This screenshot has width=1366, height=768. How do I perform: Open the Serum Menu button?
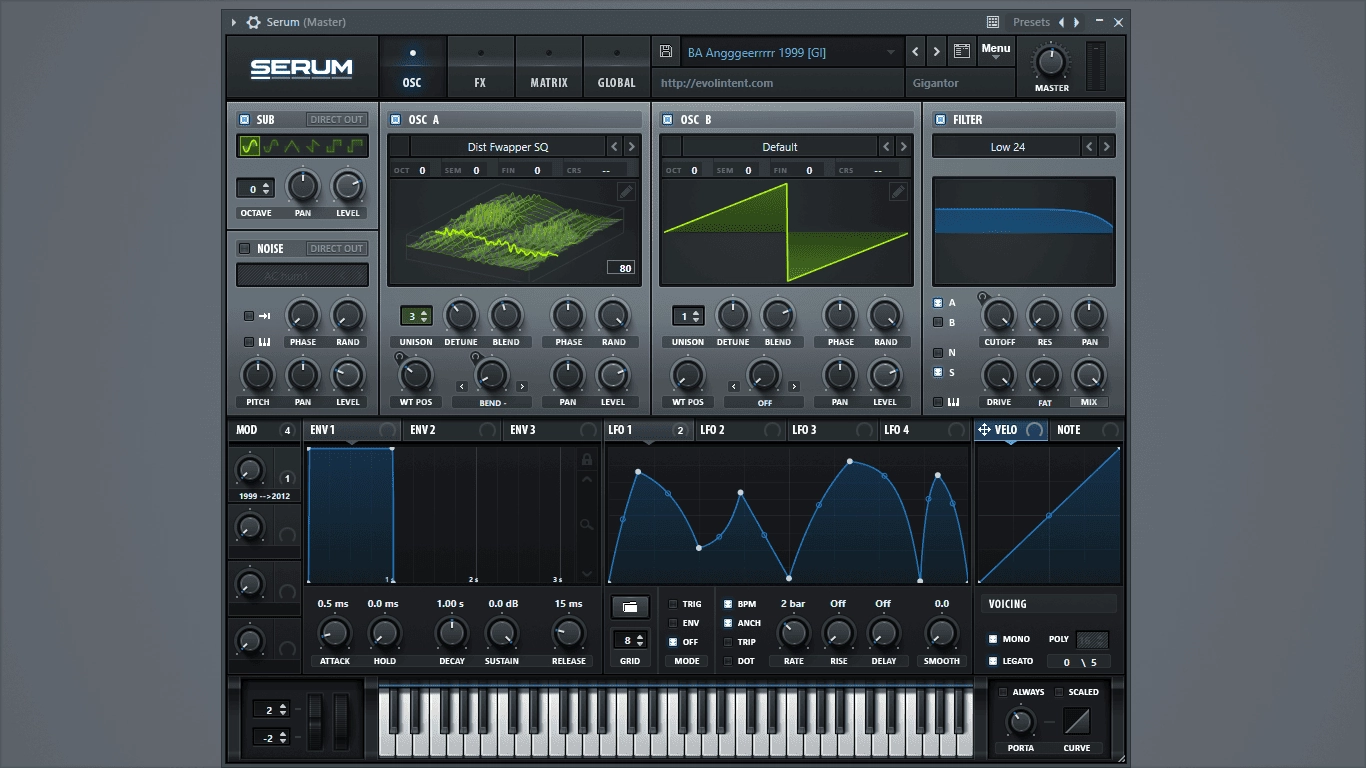pyautogui.click(x=996, y=52)
